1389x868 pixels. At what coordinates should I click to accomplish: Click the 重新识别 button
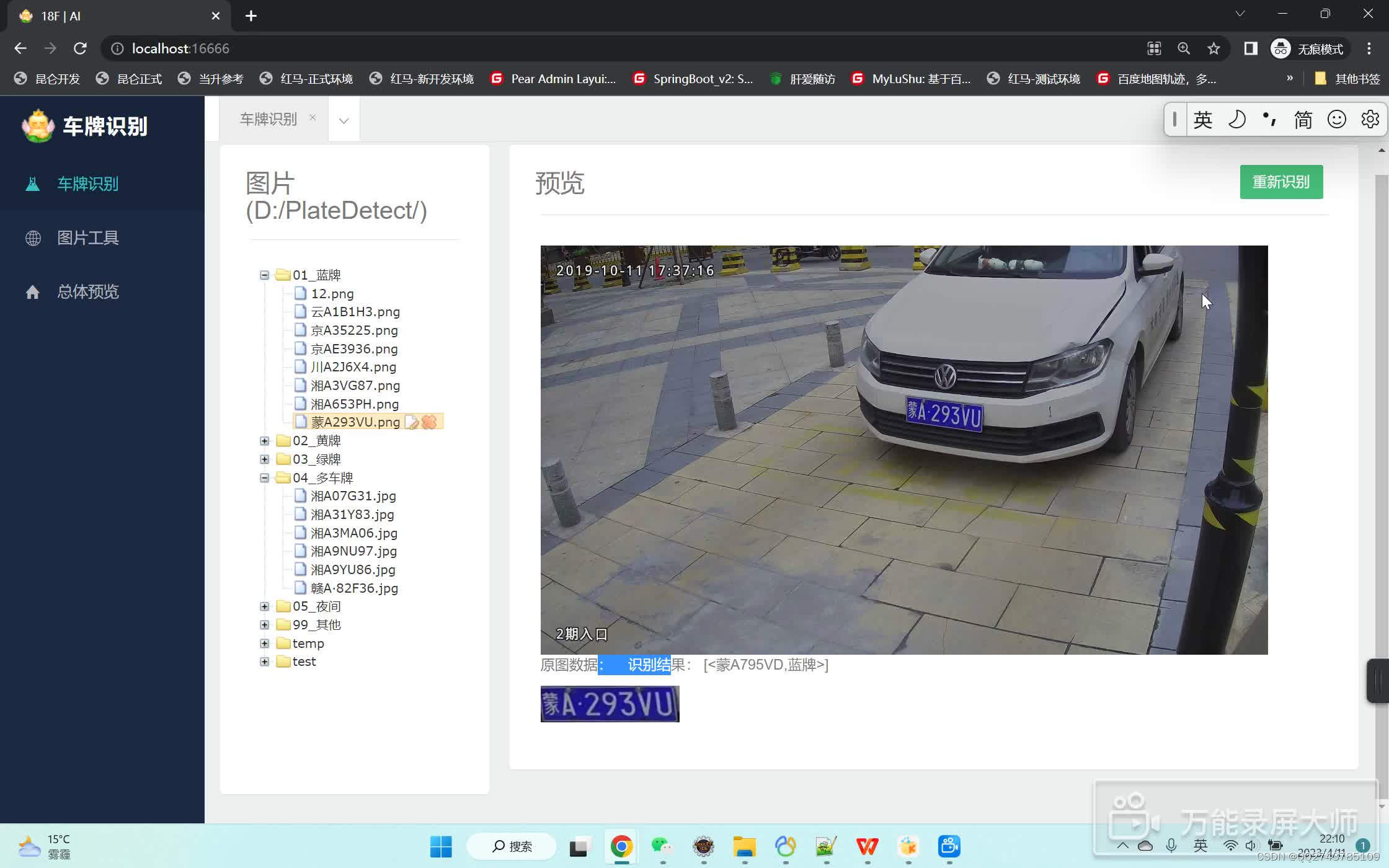[x=1281, y=182]
